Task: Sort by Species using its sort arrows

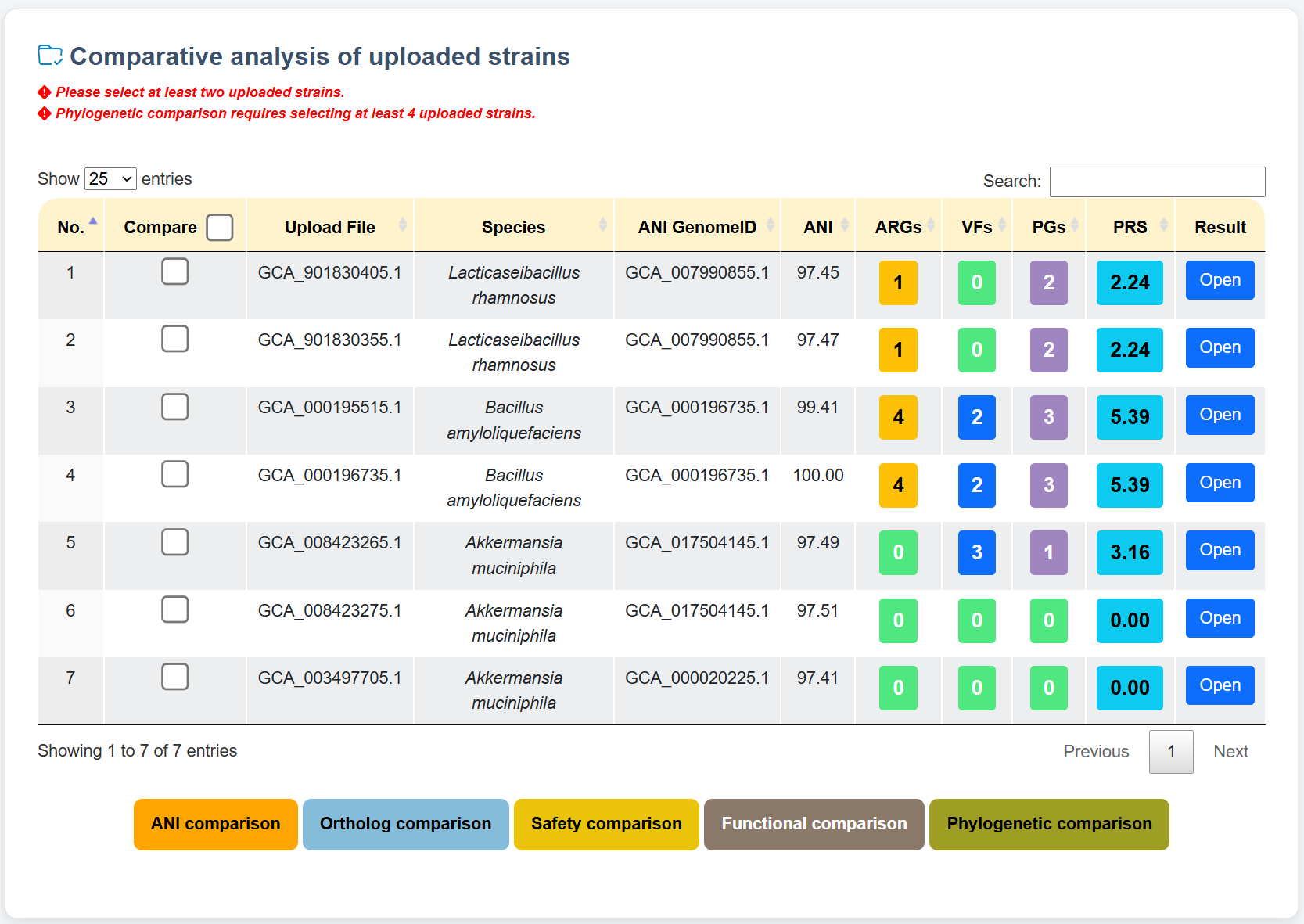Action: pos(602,226)
